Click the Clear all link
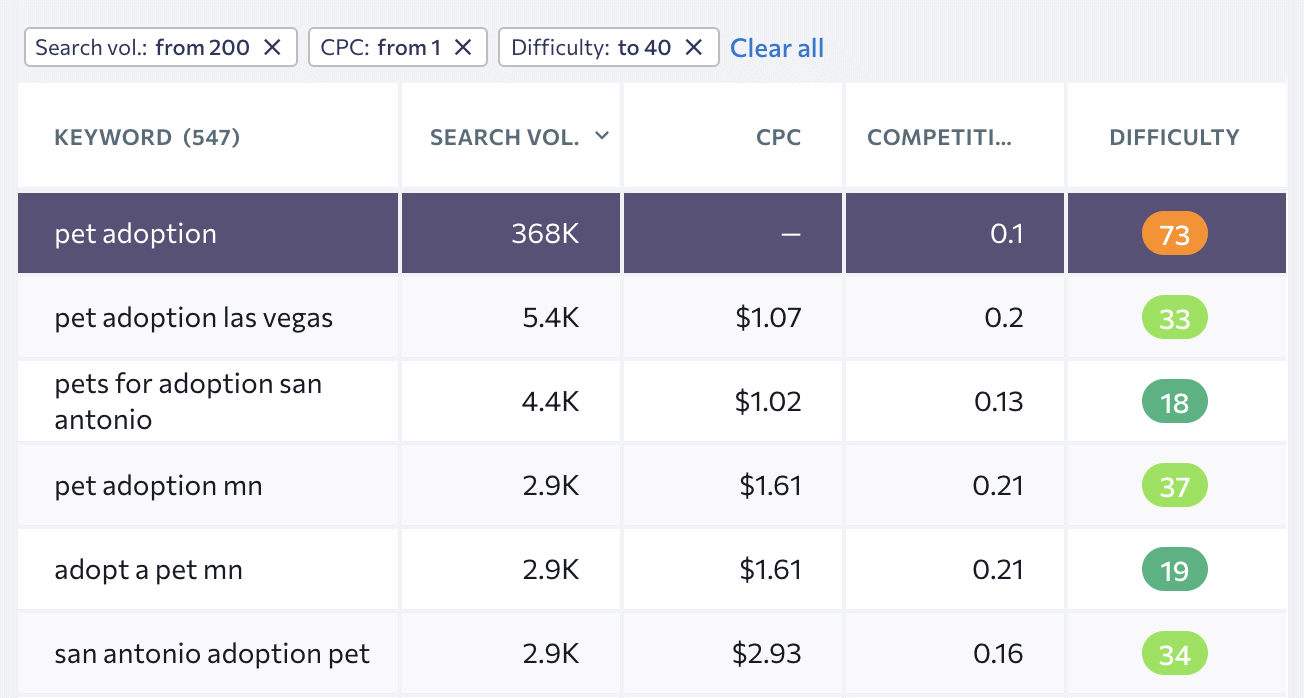This screenshot has width=1304, height=698. coord(777,48)
